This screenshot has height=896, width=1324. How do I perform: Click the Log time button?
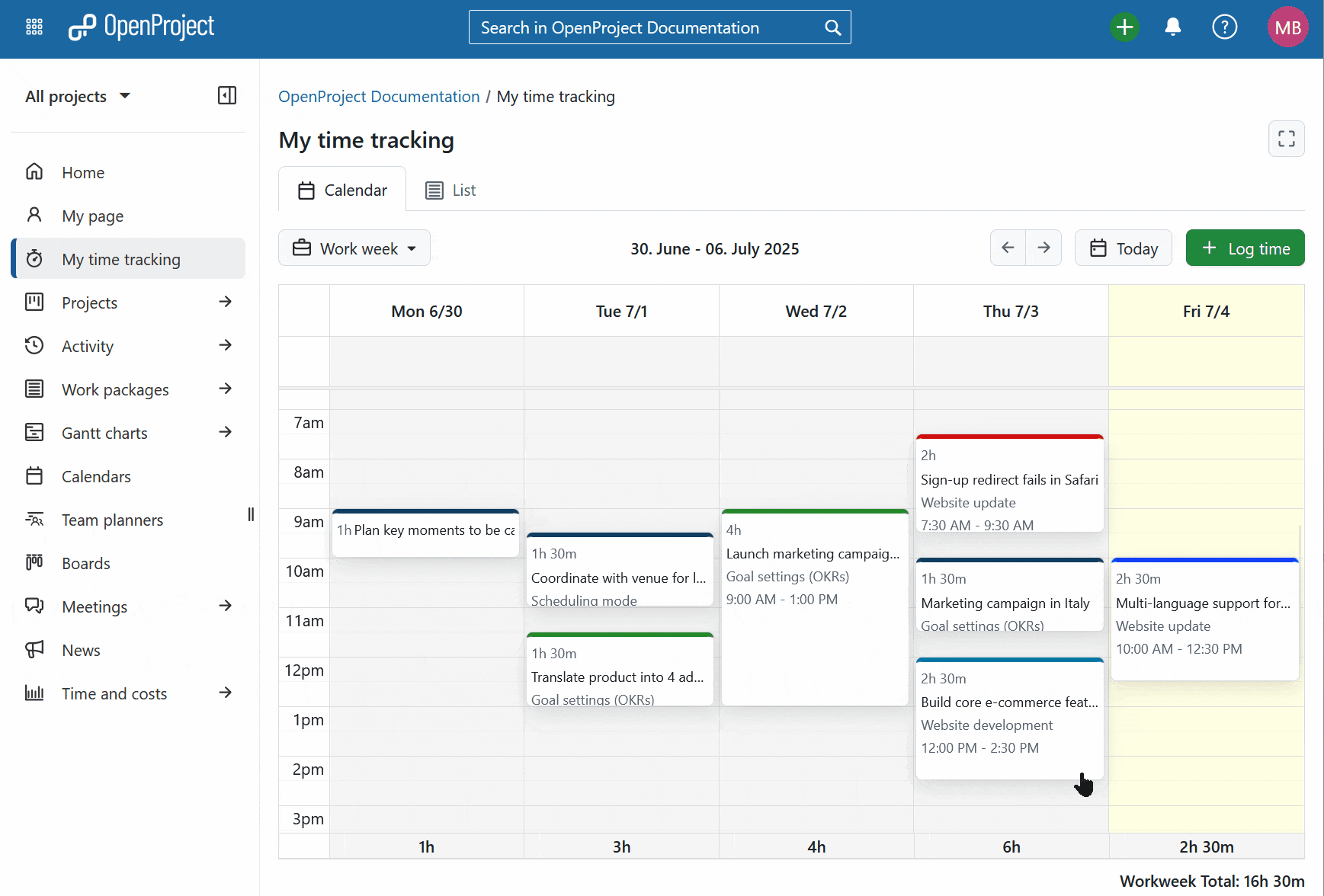(x=1245, y=248)
